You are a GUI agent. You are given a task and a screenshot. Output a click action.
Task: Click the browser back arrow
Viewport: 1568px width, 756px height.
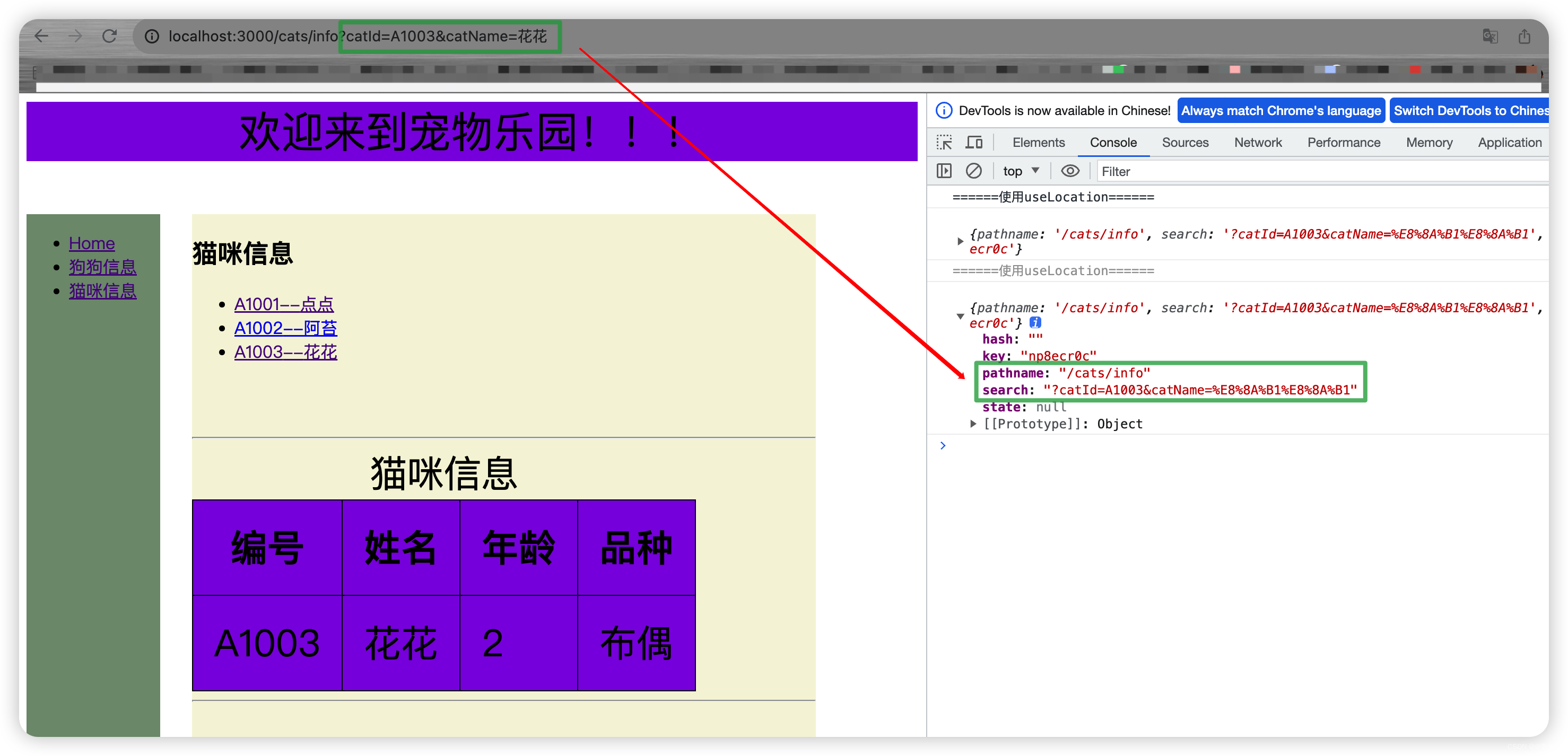pyautogui.click(x=41, y=36)
